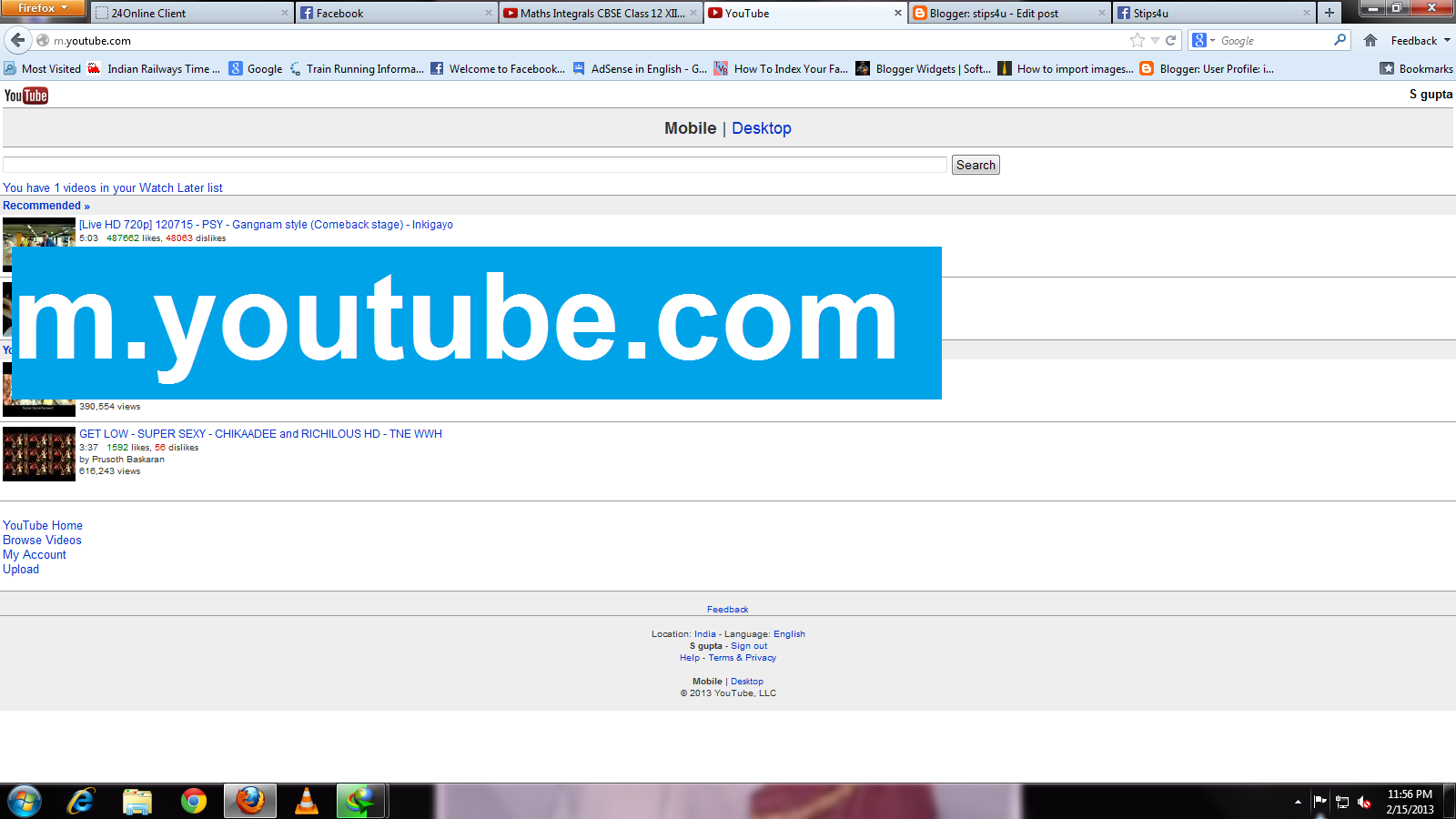Viewport: 1456px width, 819px height.
Task: Switch to Maths Integrals CBSE tab
Action: click(601, 13)
